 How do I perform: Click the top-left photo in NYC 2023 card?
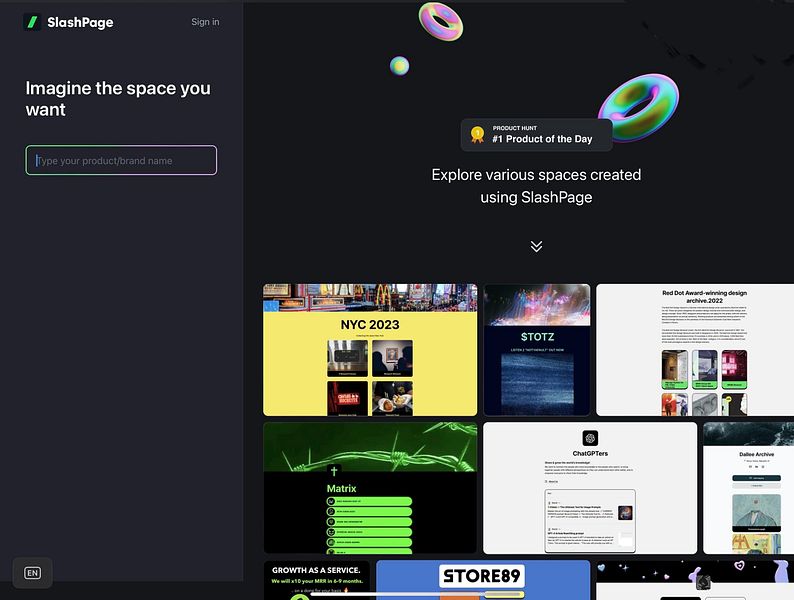tap(347, 358)
